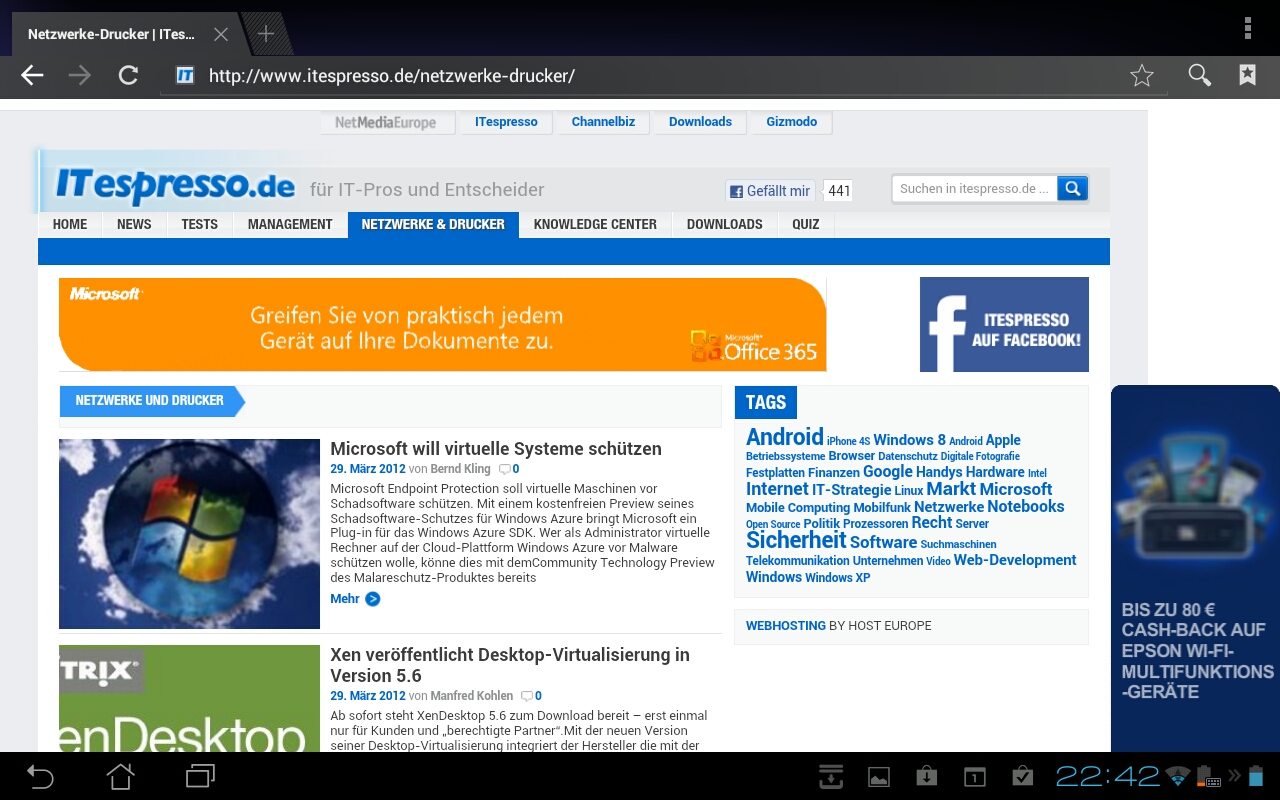Open the browser overflow menu

[1248, 28]
